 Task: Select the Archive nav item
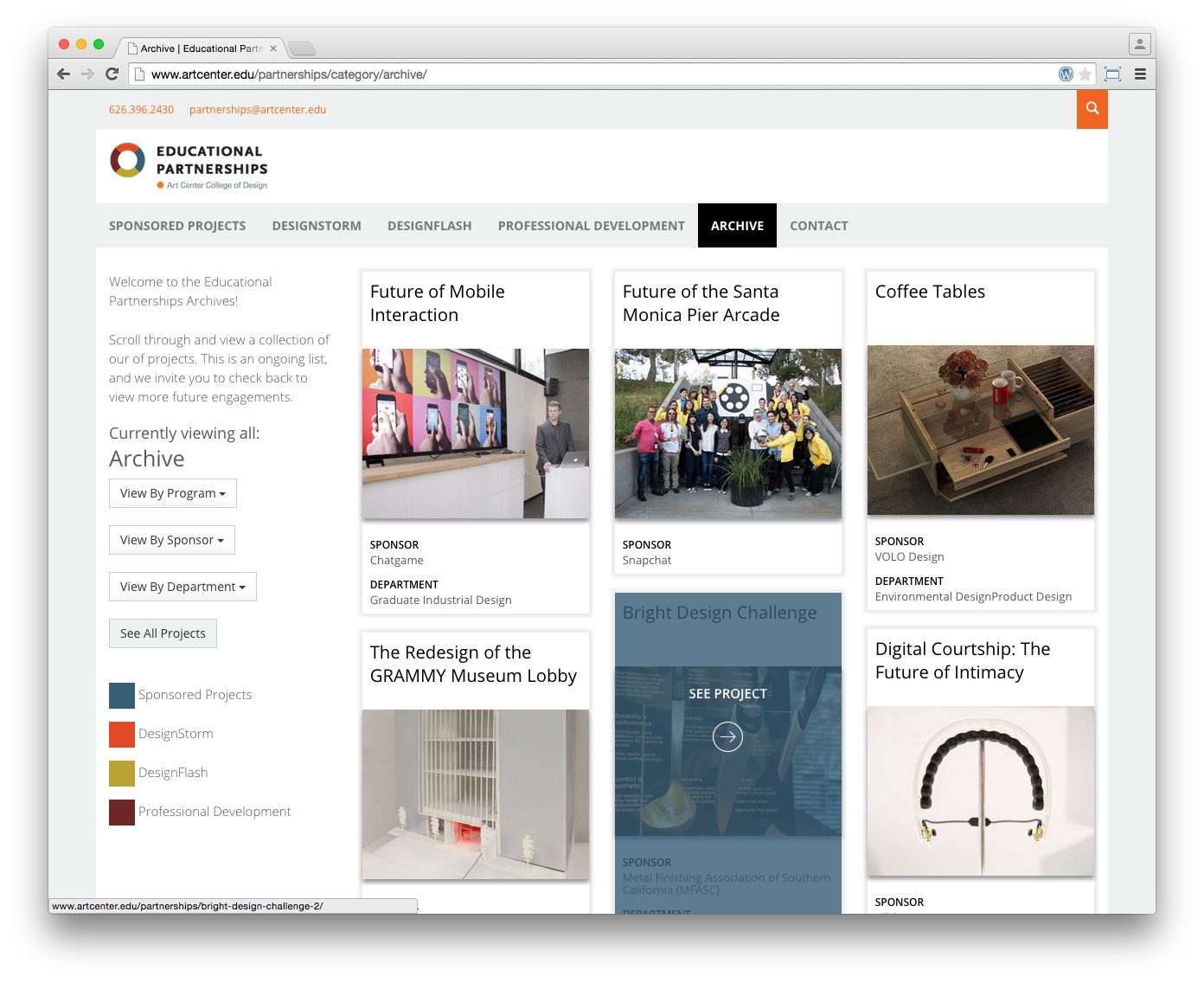click(737, 226)
